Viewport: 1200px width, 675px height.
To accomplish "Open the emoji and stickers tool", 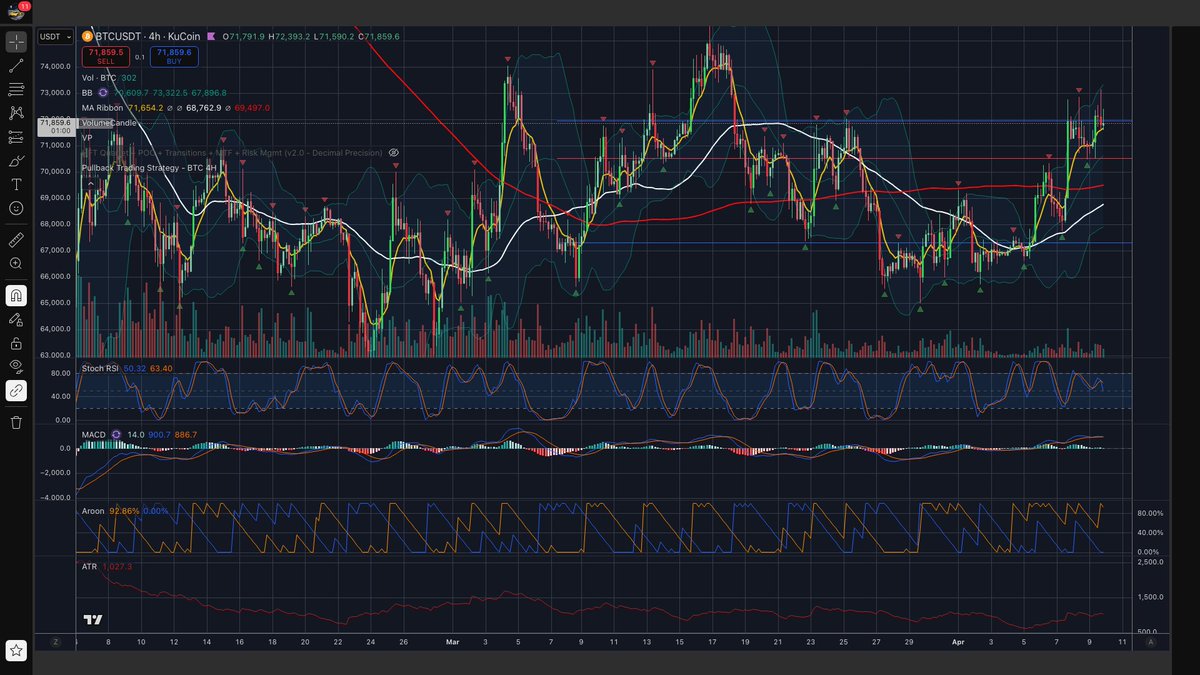I will 16,208.
